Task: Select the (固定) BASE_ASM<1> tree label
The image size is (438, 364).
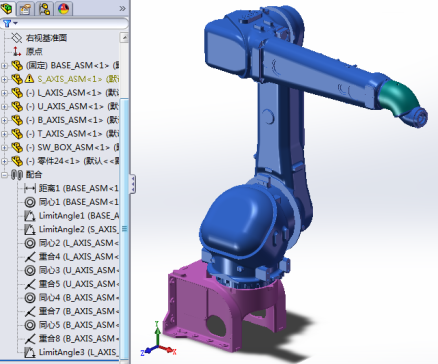Action: pos(68,65)
